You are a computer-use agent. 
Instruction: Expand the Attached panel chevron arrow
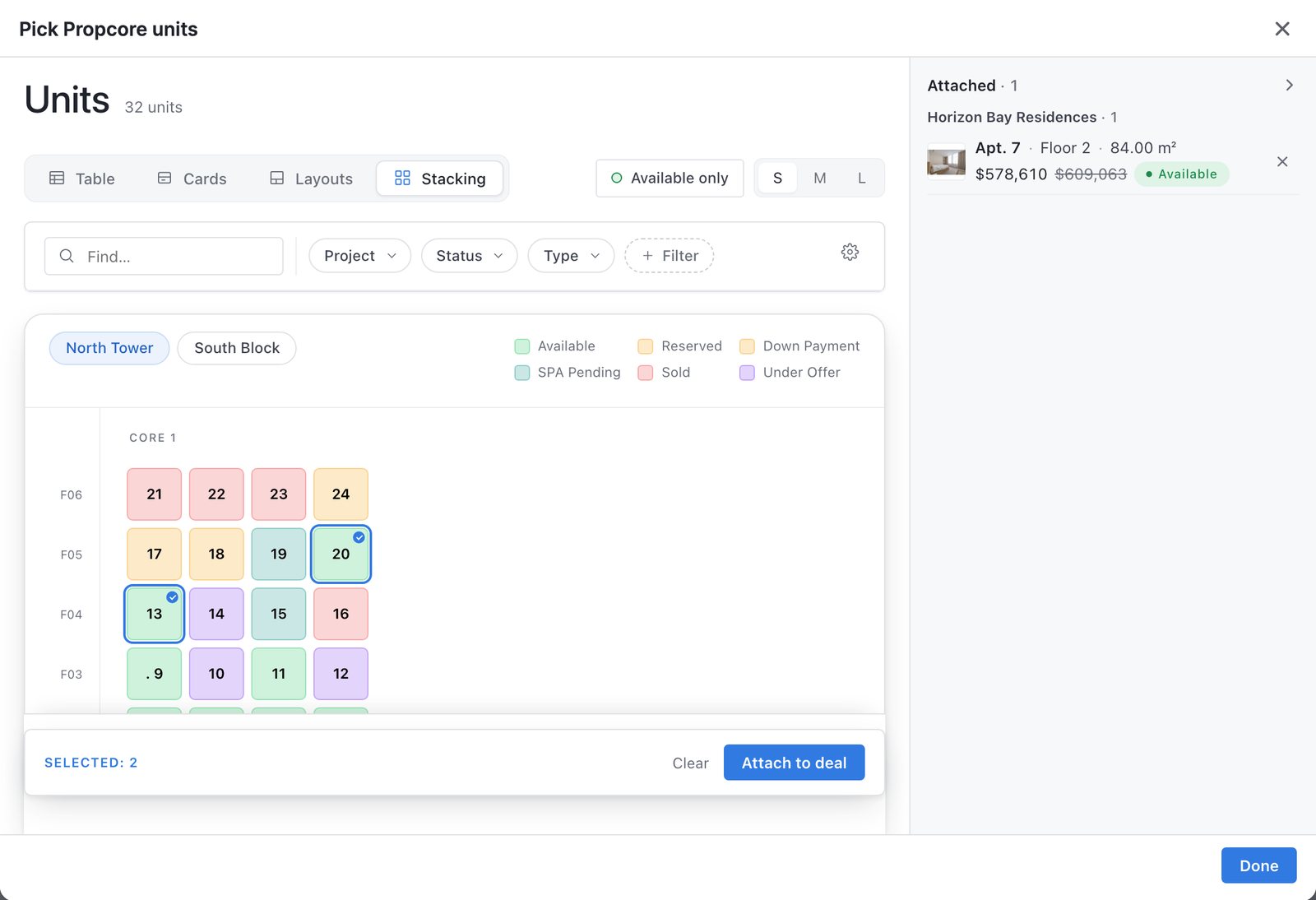pyautogui.click(x=1289, y=86)
